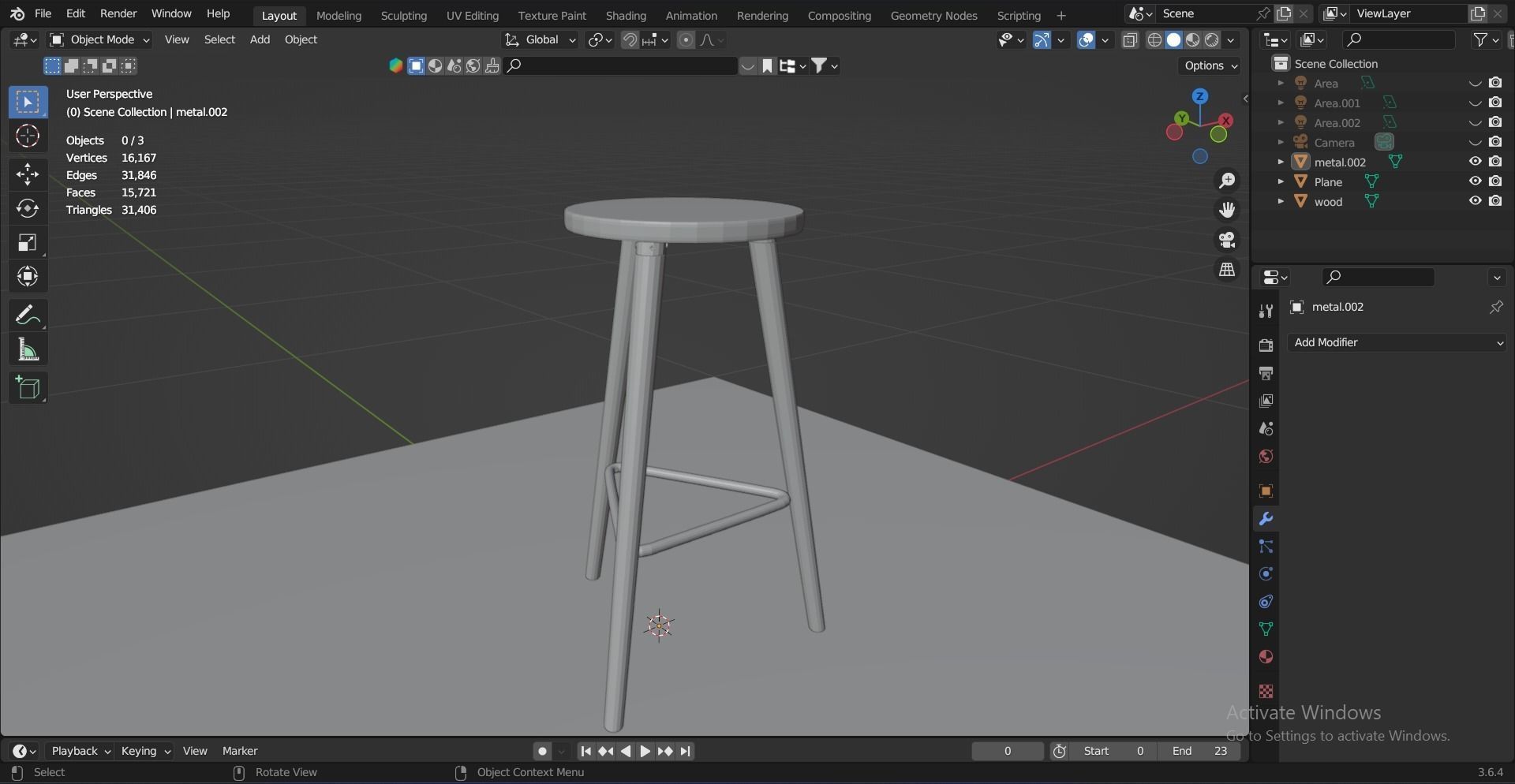The width and height of the screenshot is (1515, 784).
Task: Expand metal.002 in outliner
Action: [1280, 162]
